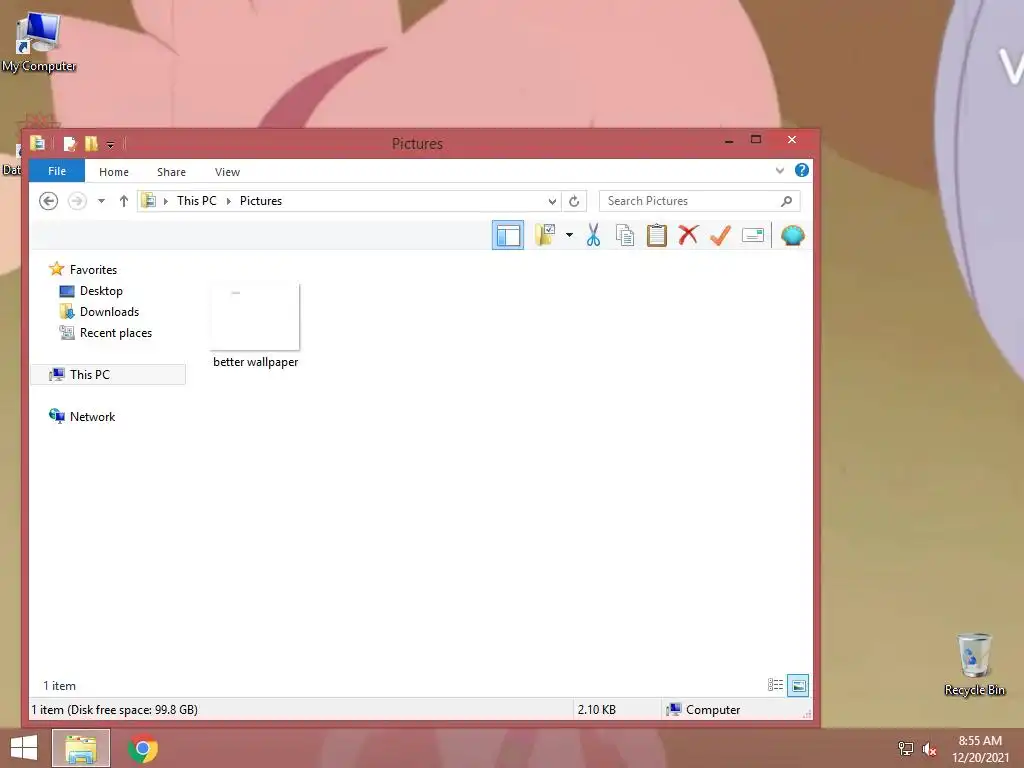Minimize the Pictures window
The width and height of the screenshot is (1024, 768).
[729, 140]
